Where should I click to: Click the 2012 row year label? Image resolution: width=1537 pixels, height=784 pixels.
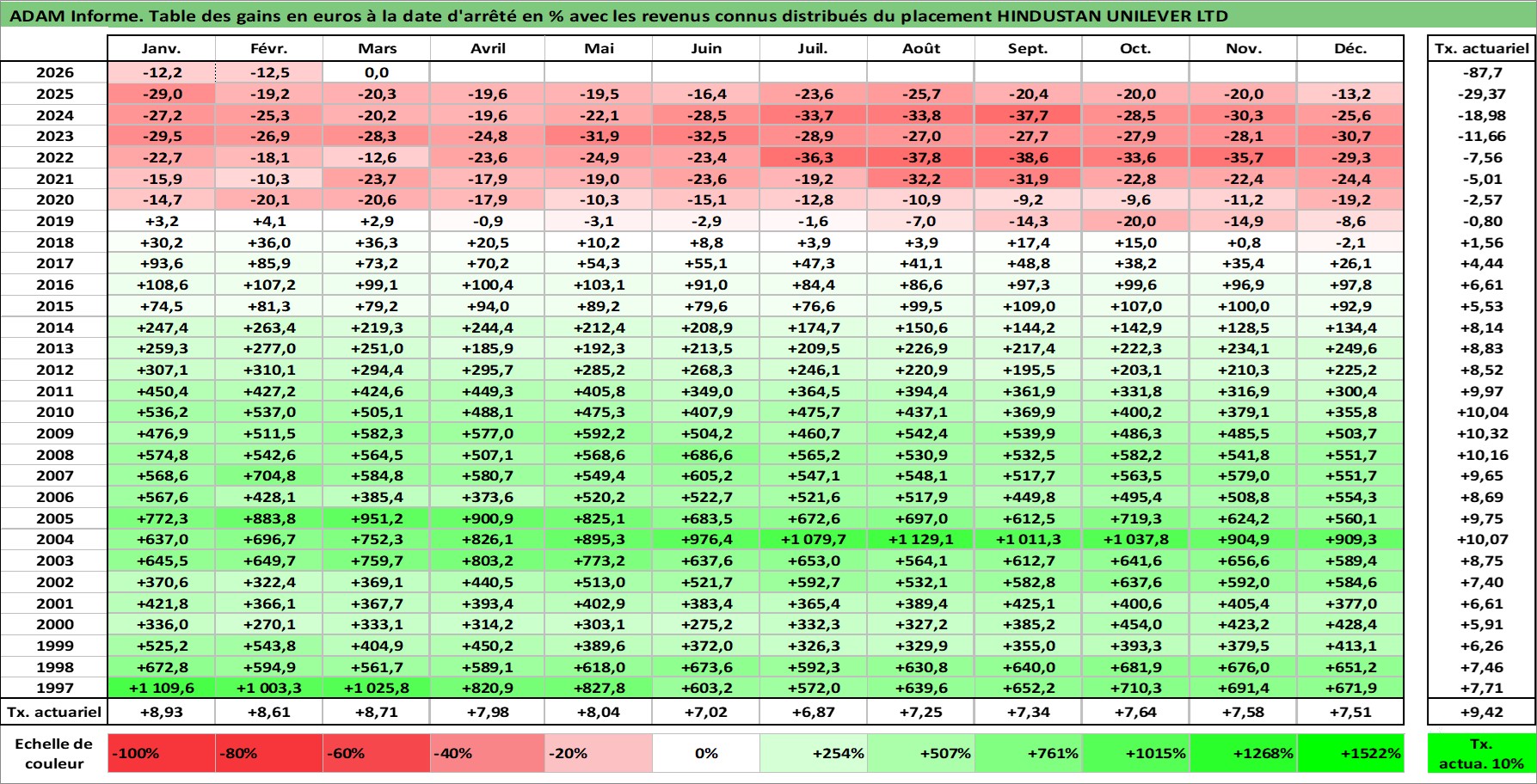54,370
